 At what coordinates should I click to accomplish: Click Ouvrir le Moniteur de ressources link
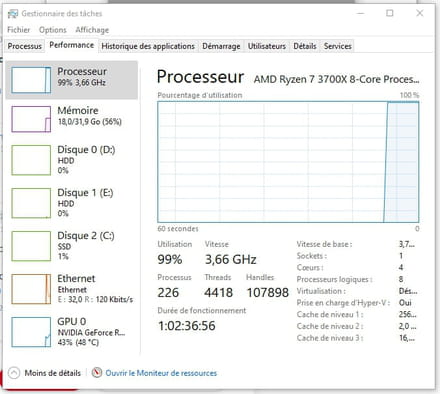coord(161,373)
